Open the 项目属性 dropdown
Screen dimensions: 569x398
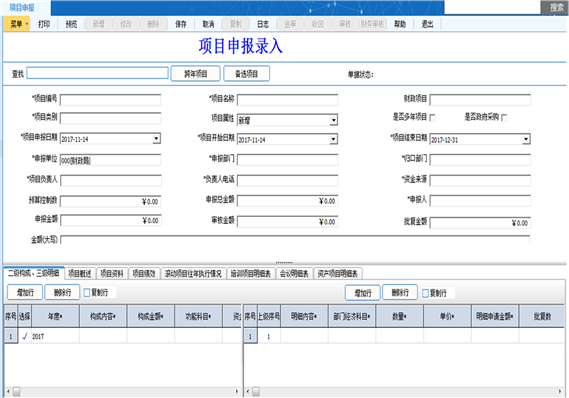coord(333,120)
